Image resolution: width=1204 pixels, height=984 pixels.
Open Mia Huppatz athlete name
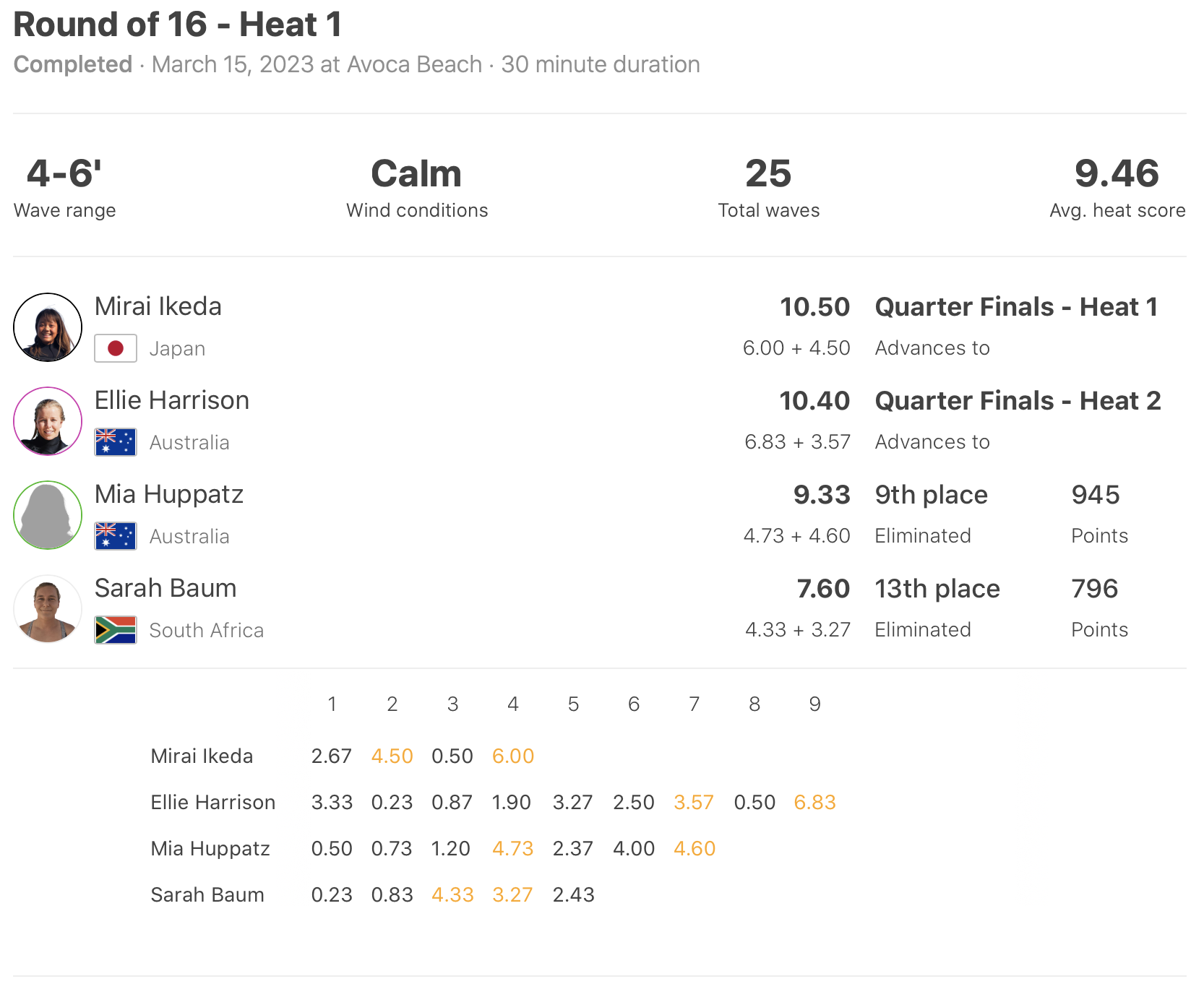click(x=169, y=494)
